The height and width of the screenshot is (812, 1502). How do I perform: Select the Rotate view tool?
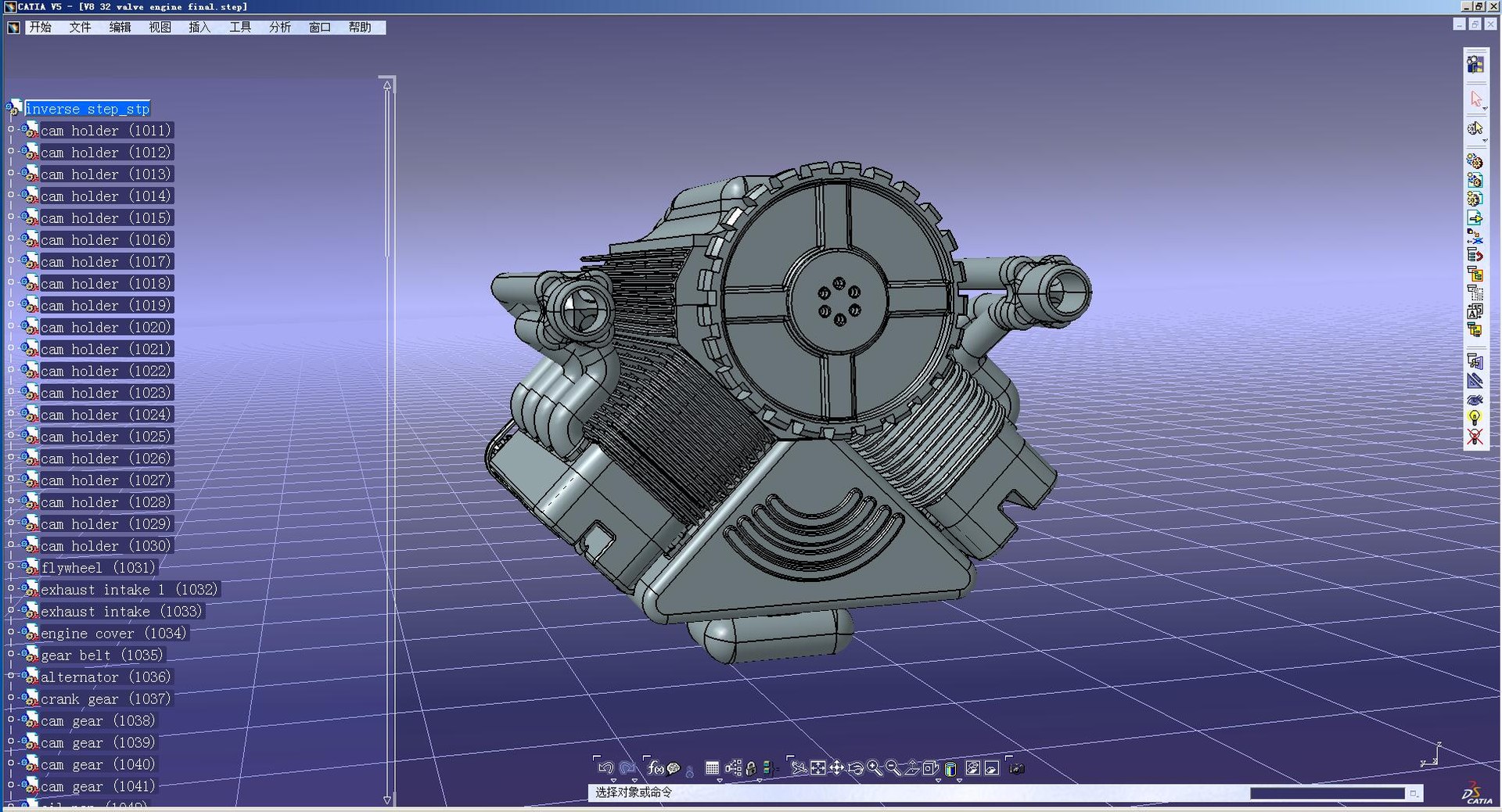tap(856, 769)
